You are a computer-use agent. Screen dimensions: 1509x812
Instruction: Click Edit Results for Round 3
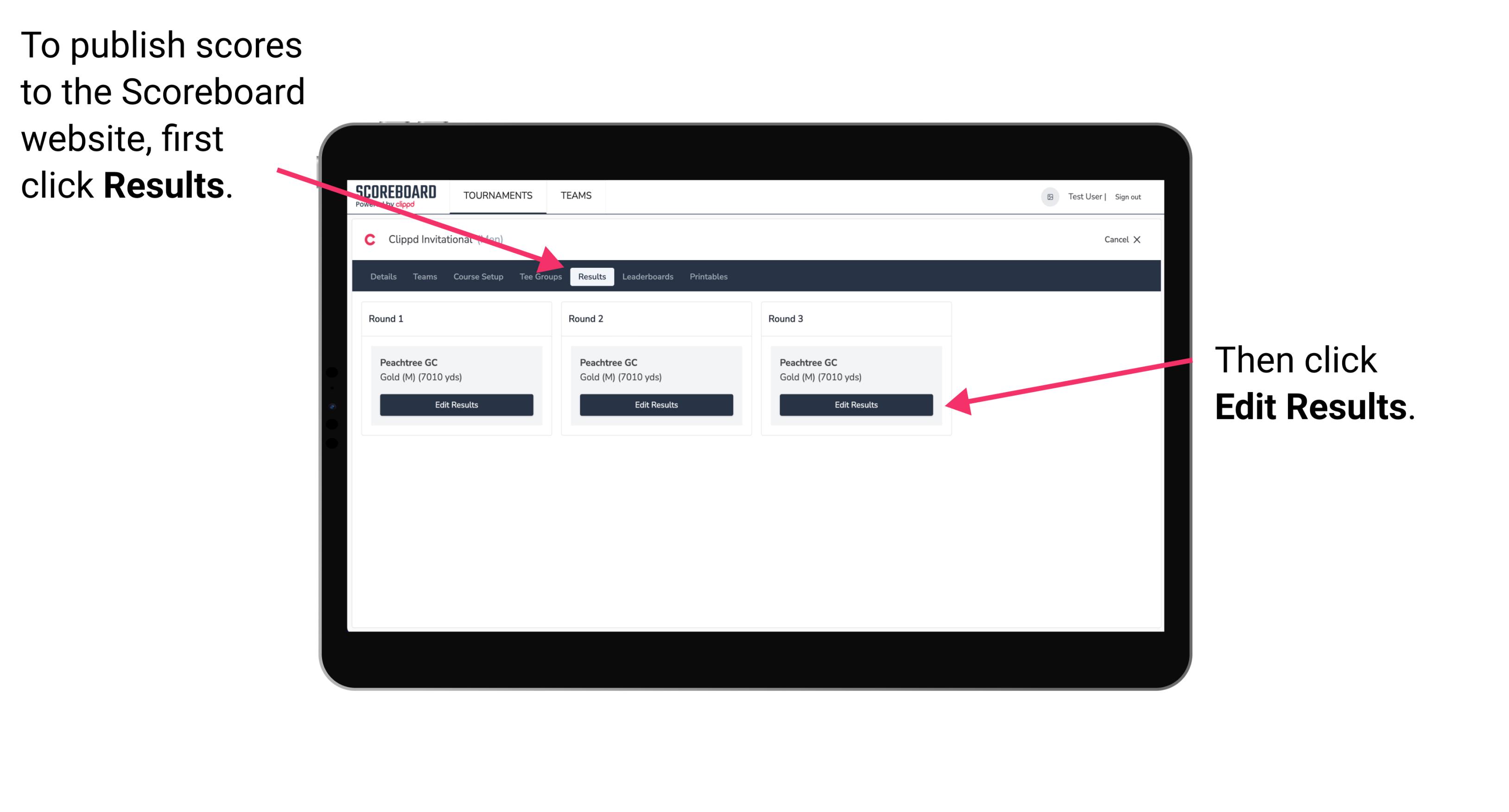[x=856, y=405]
